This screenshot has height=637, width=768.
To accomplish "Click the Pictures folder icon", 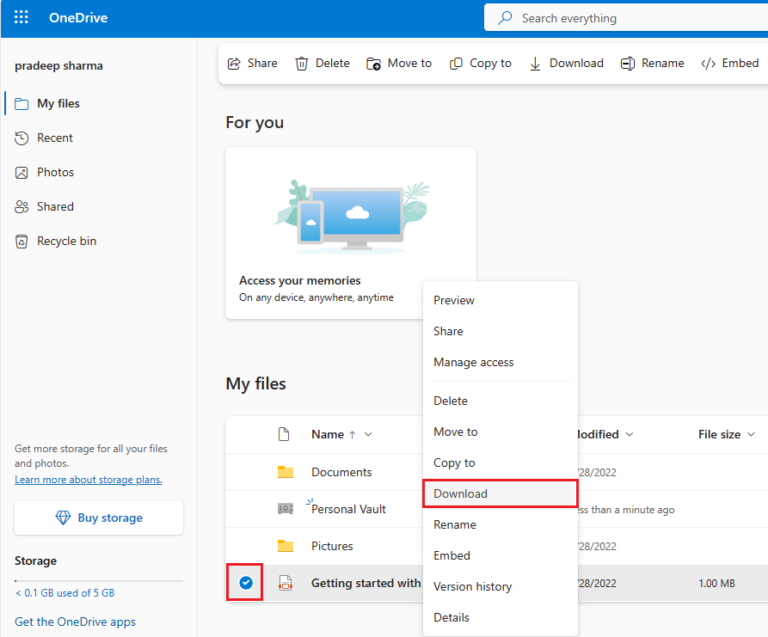I will [x=286, y=546].
